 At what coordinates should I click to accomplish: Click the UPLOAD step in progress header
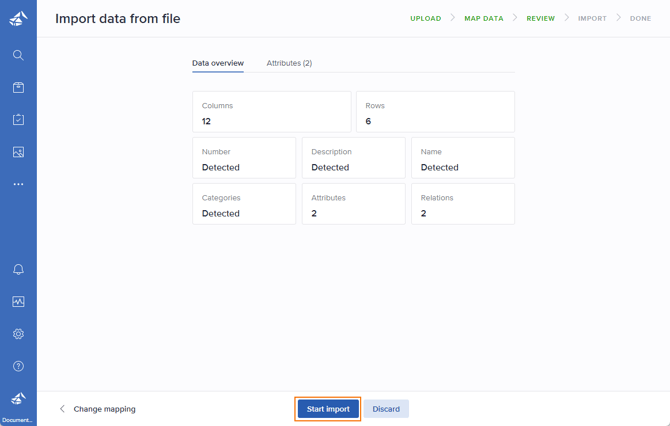point(425,18)
